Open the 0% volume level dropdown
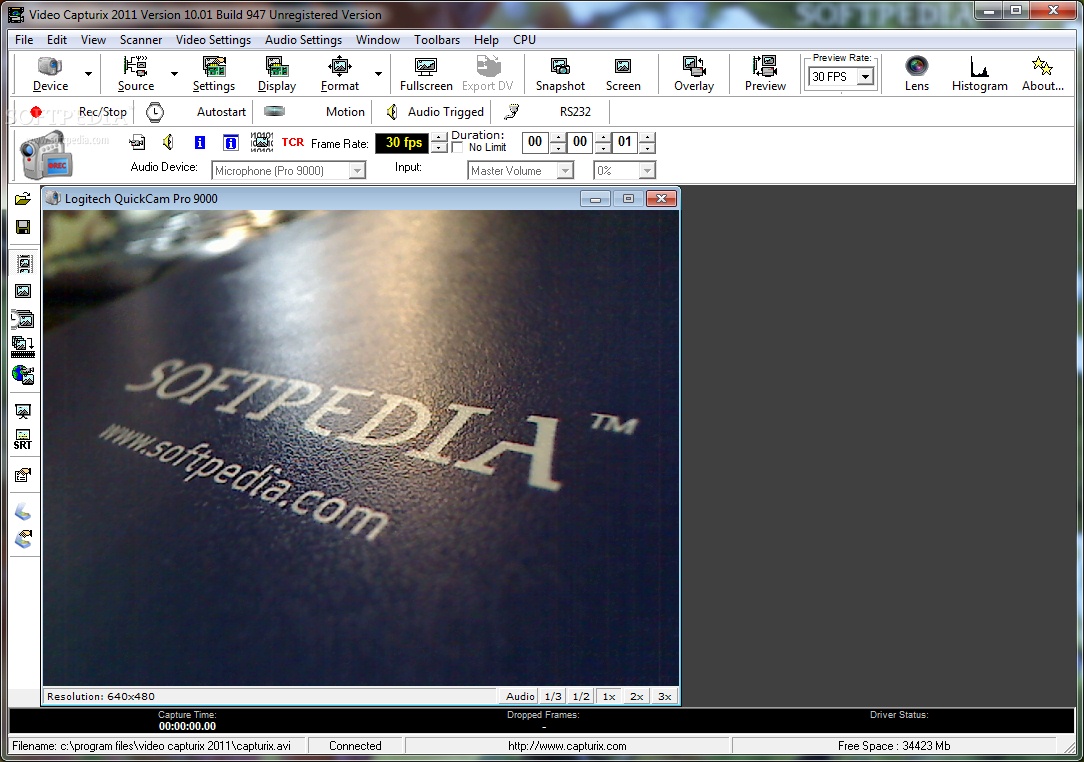1084x762 pixels. [x=646, y=170]
